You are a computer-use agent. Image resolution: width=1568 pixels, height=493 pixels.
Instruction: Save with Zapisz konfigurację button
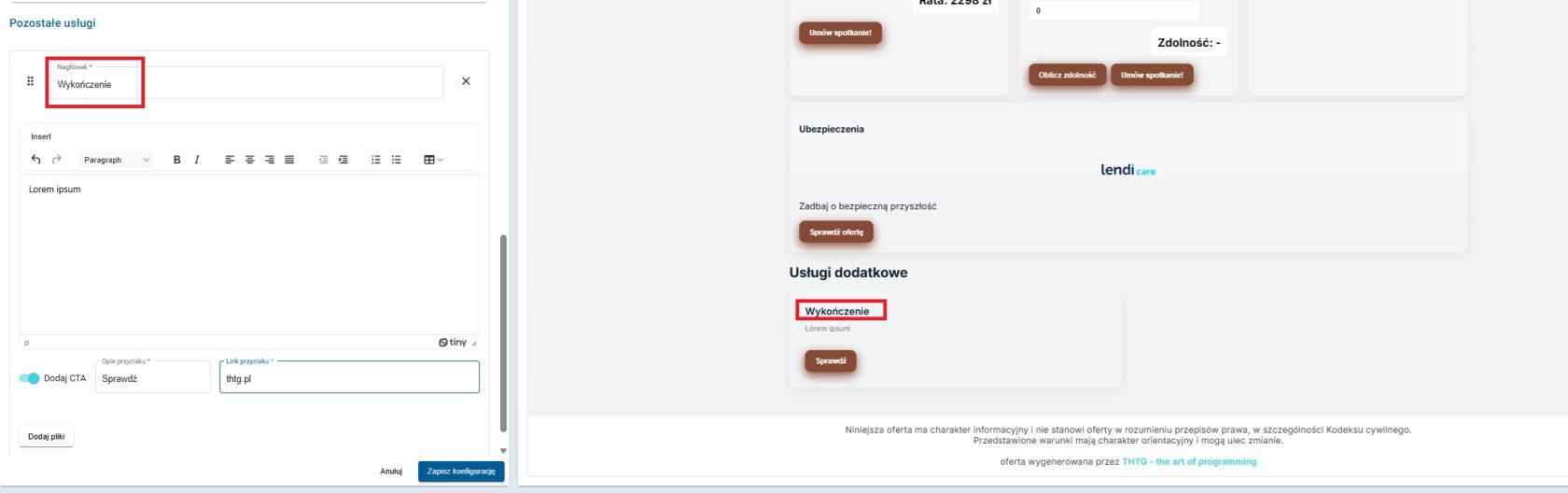[x=461, y=472]
